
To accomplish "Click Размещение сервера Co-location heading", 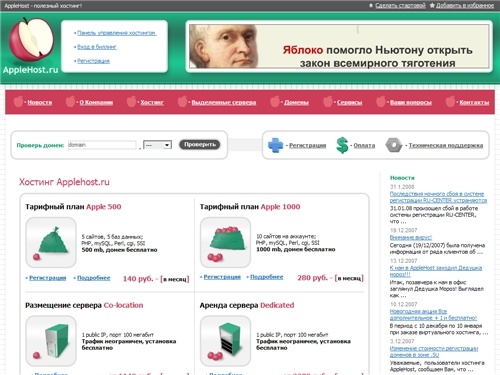I will tap(84, 305).
